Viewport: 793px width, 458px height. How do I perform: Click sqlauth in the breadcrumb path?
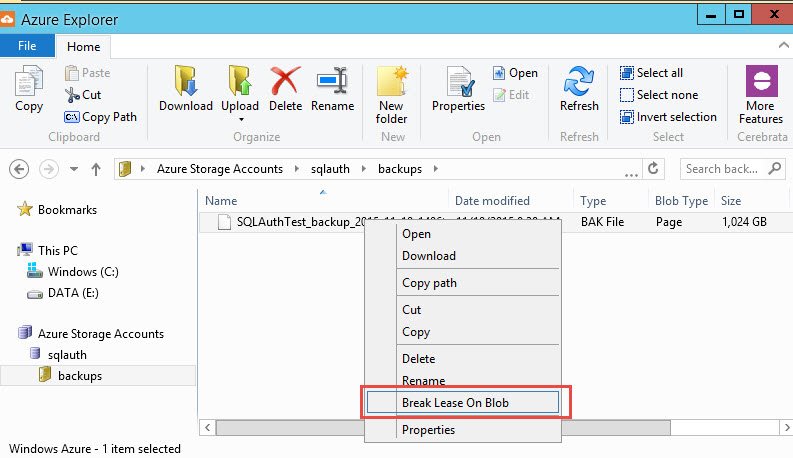coord(330,169)
